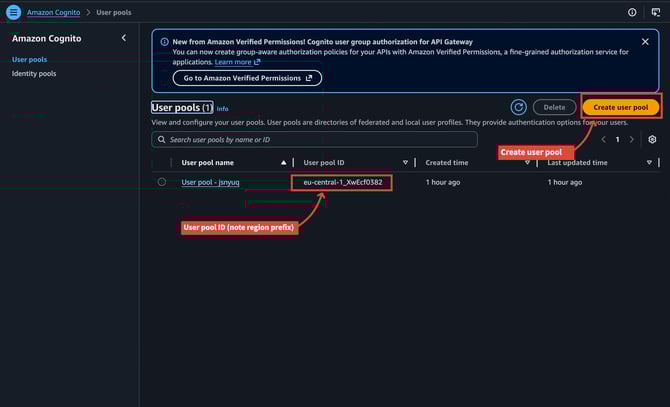Select Identity pools in the sidebar
This screenshot has height=407, width=670.
(x=34, y=73)
